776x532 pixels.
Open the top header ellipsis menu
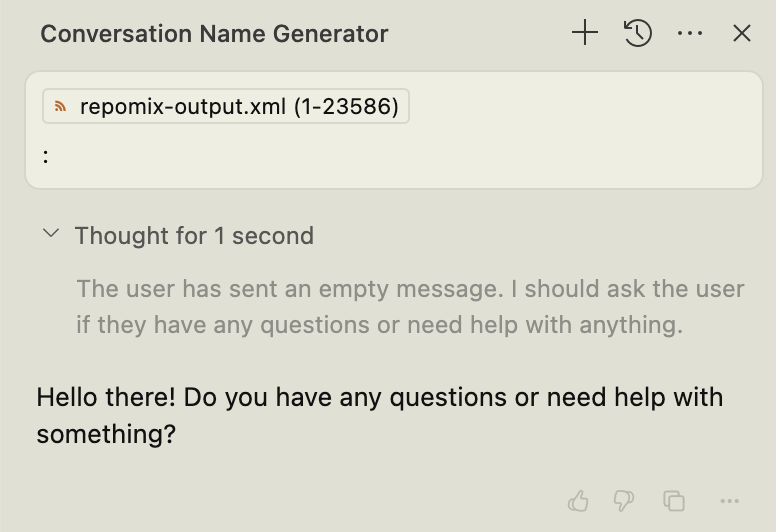pyautogui.click(x=690, y=33)
